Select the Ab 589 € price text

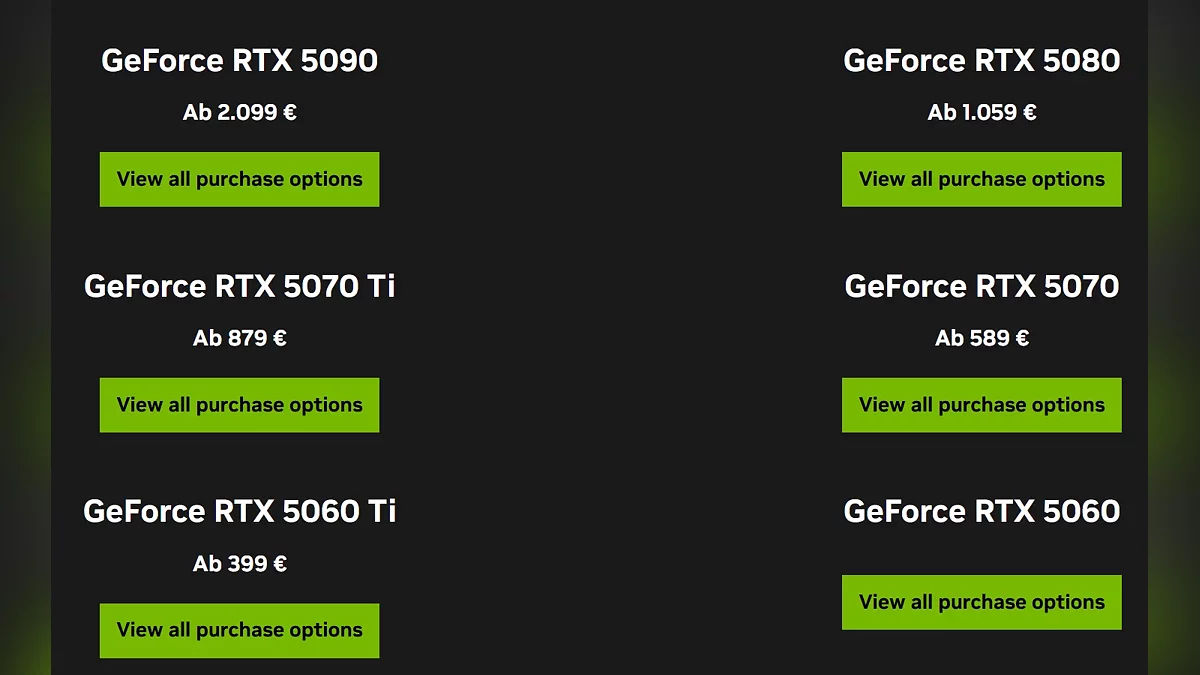click(981, 339)
